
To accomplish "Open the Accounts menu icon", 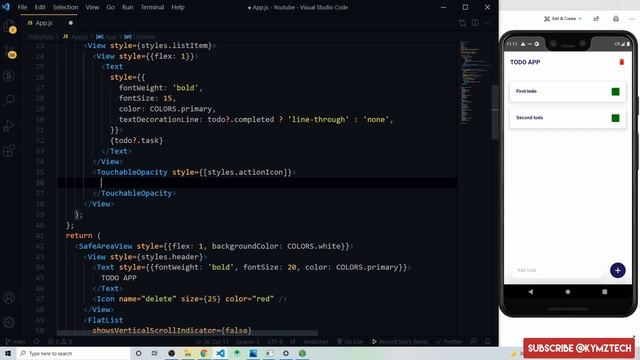I will coord(9,298).
